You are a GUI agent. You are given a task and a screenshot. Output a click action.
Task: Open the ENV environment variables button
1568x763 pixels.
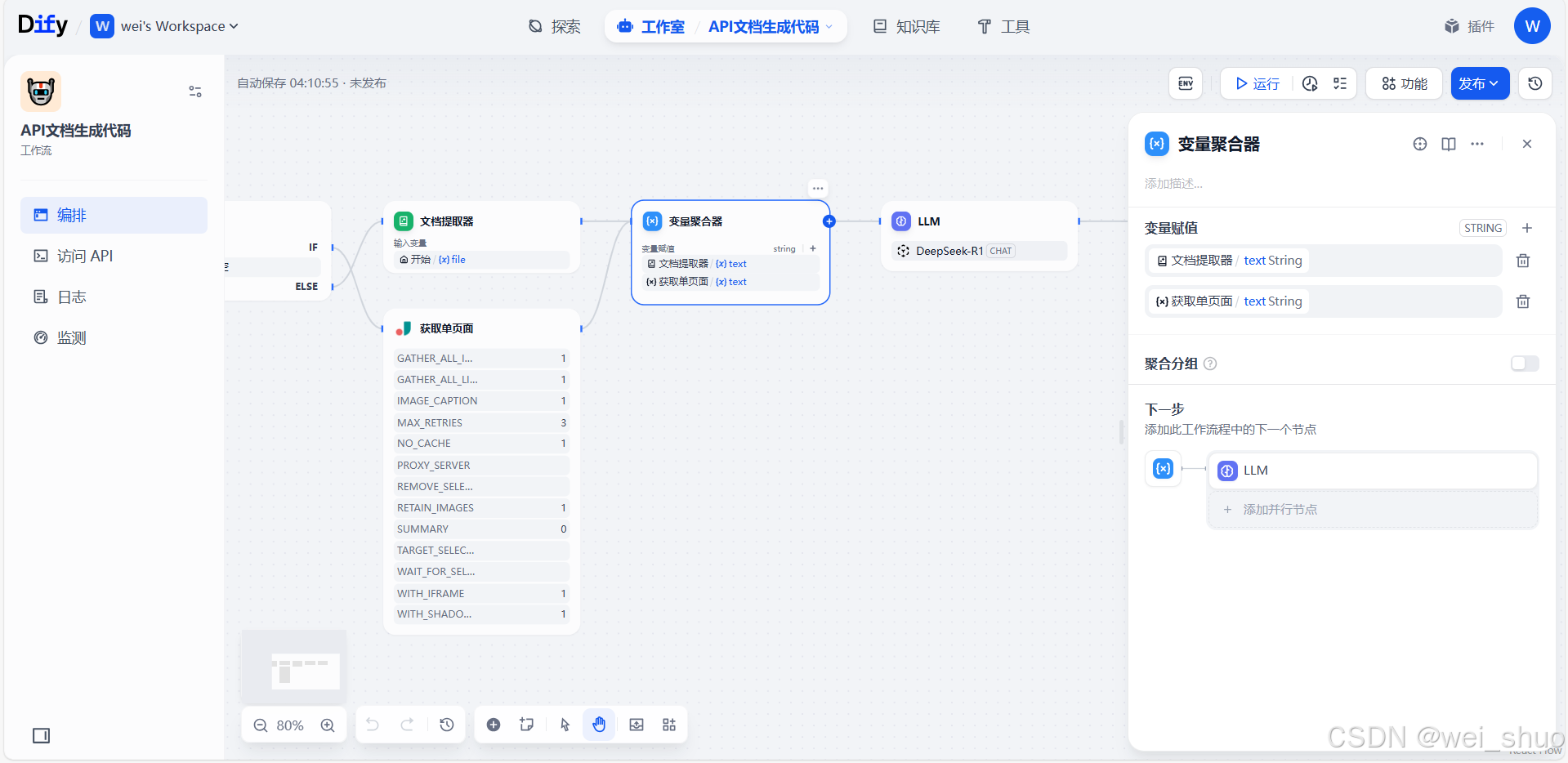point(1186,83)
